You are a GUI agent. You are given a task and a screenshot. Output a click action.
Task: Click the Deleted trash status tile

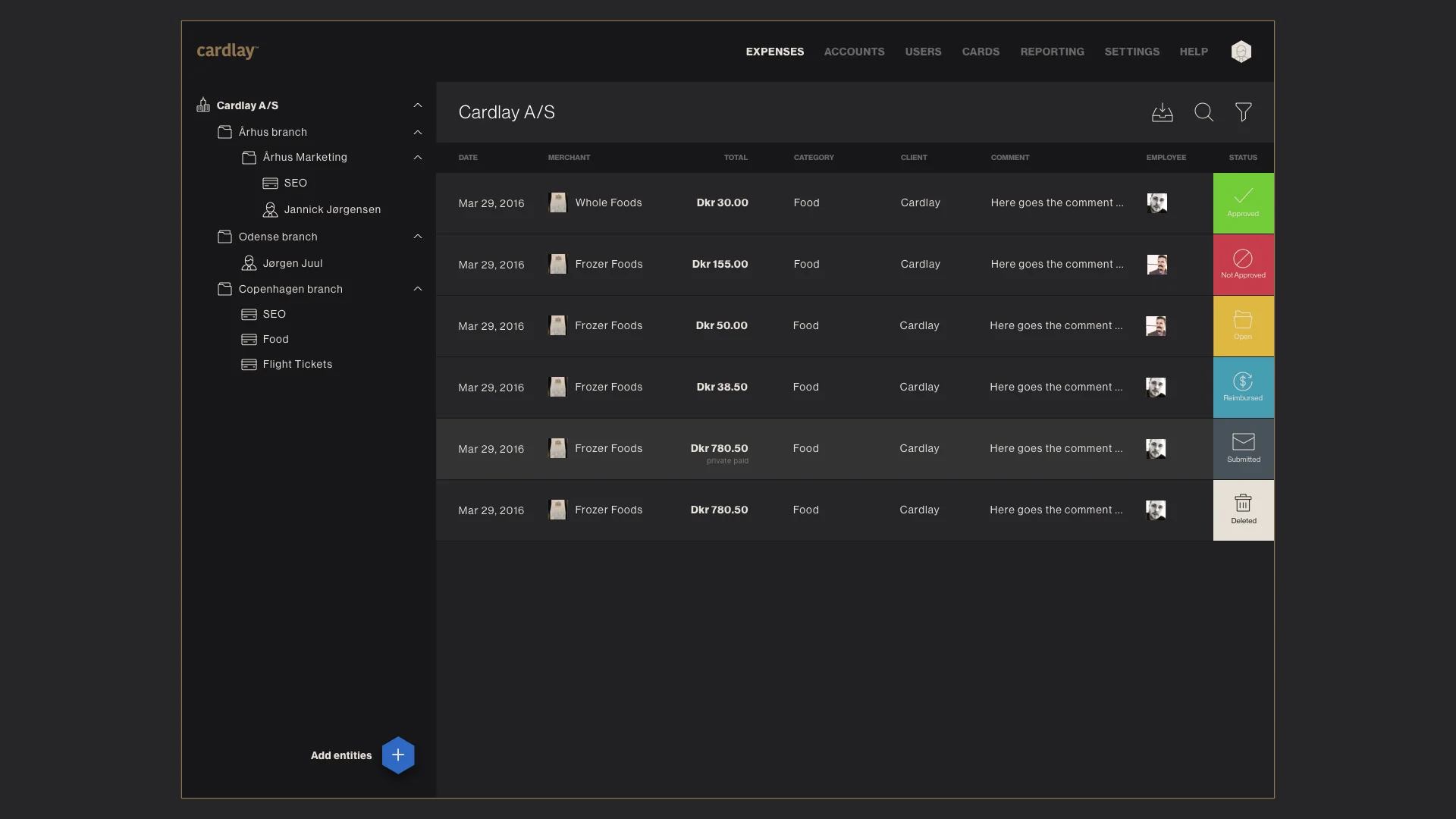1243,510
